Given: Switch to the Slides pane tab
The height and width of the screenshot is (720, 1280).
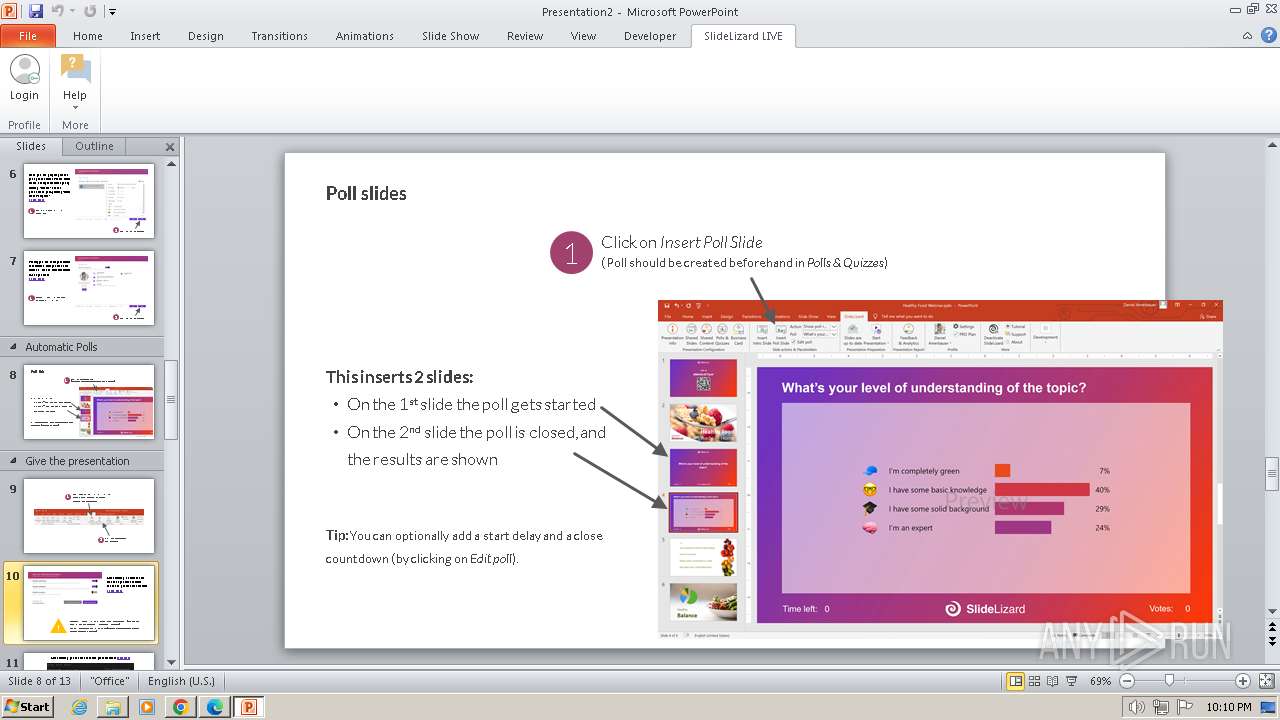Looking at the screenshot, I should [x=31, y=146].
